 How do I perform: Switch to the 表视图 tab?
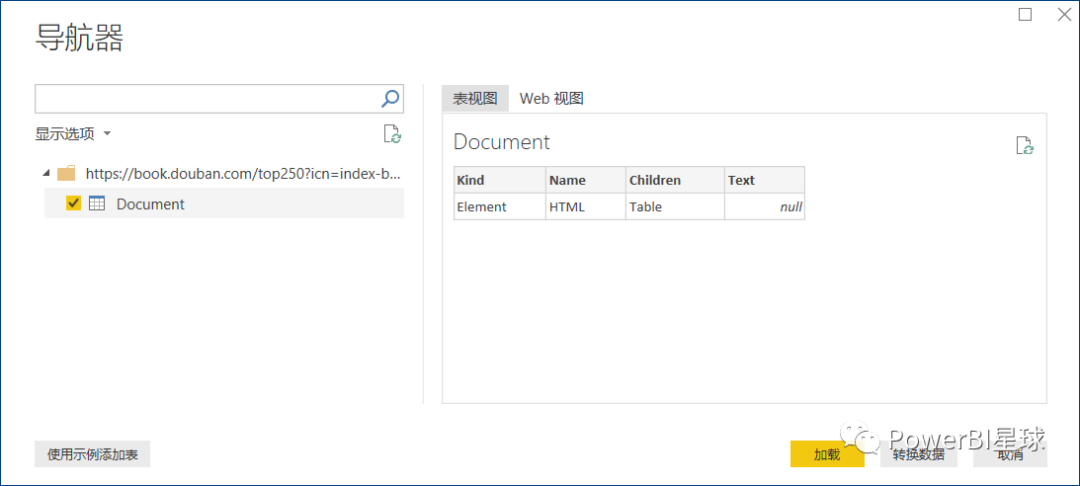[475, 98]
